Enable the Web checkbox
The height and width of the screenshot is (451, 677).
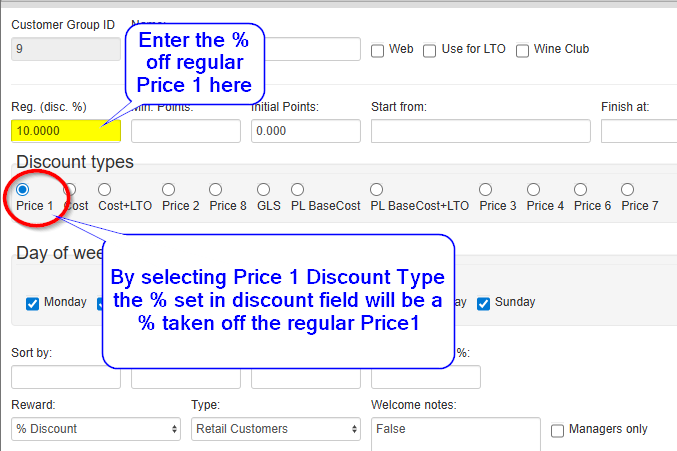tap(377, 50)
